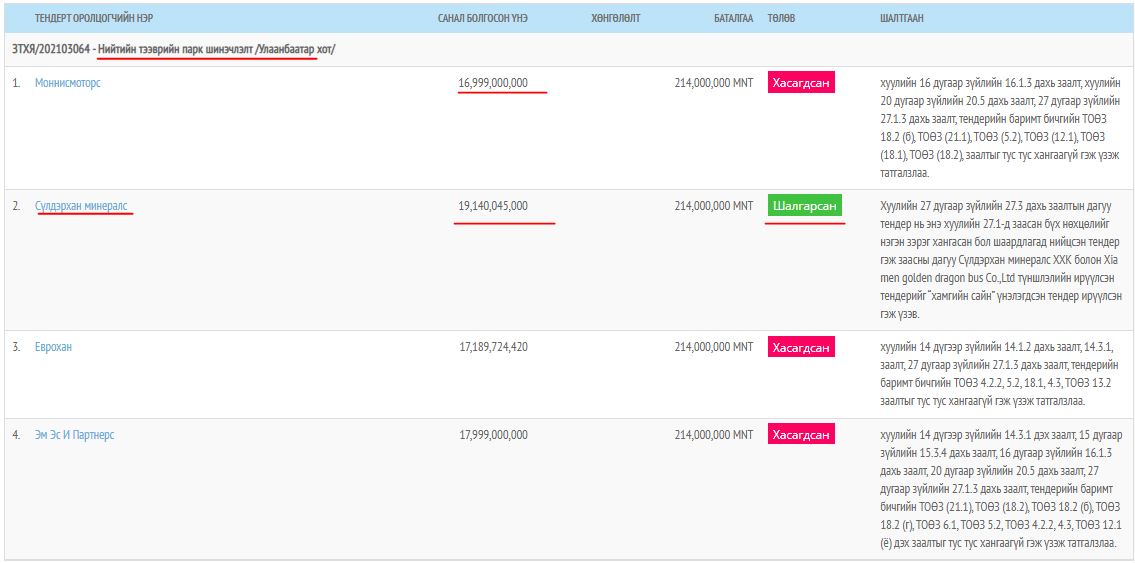
Task: Click the САНАЛ БОЛГОСОН ҮНЭ column header
Action: (x=482, y=18)
